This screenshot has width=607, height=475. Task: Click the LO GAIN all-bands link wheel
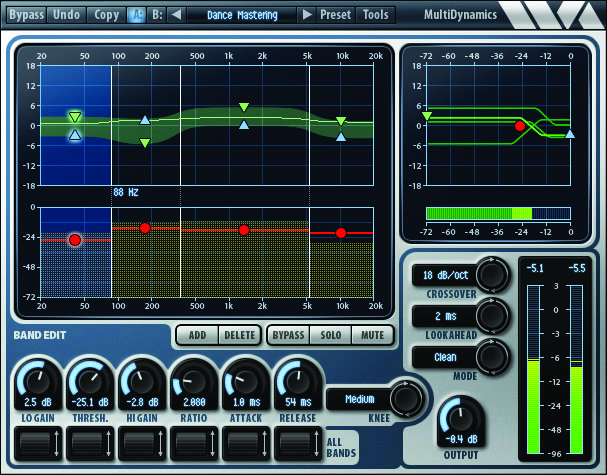38,444
